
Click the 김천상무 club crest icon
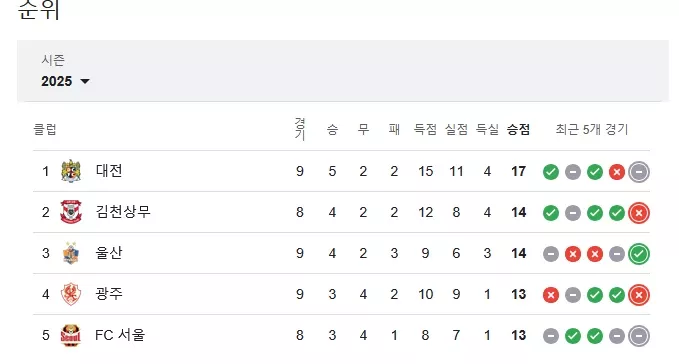71,212
